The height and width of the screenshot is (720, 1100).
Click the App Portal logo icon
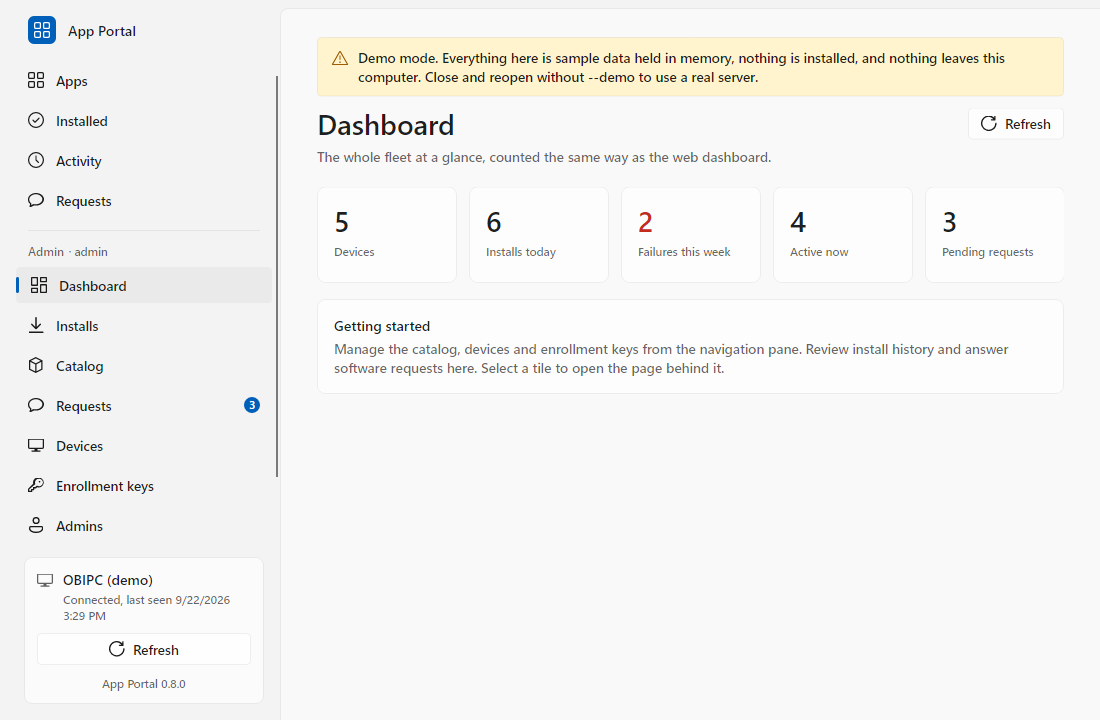coord(41,30)
